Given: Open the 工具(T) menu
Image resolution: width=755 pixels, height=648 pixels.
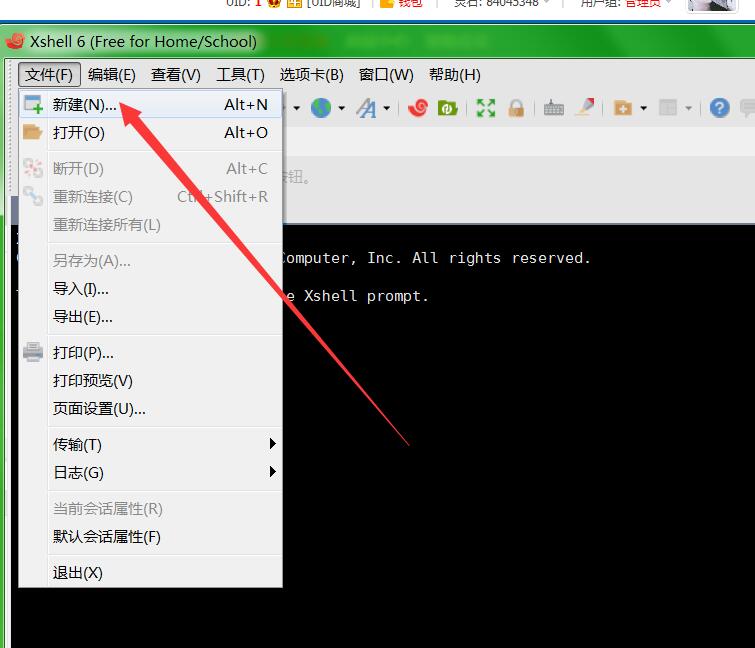Looking at the screenshot, I should tap(240, 75).
